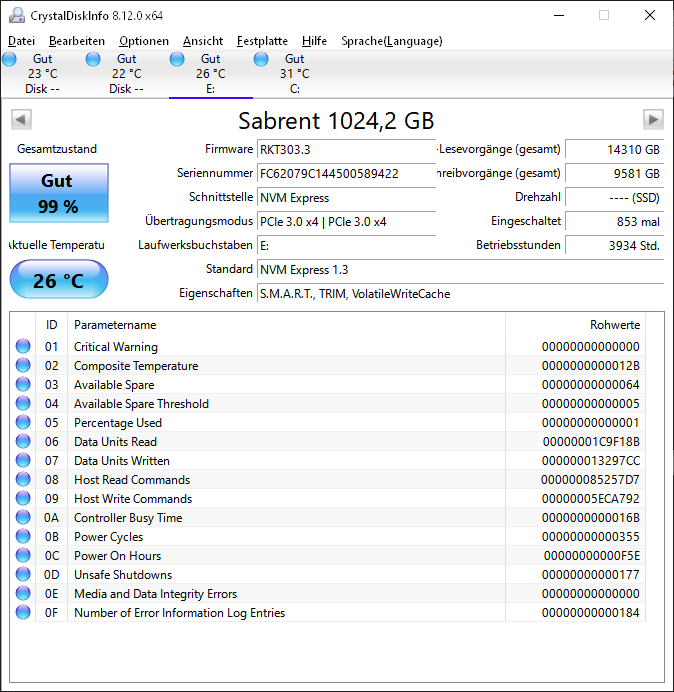674x692 pixels.
Task: Open the Datei menu
Action: pyautogui.click(x=21, y=41)
